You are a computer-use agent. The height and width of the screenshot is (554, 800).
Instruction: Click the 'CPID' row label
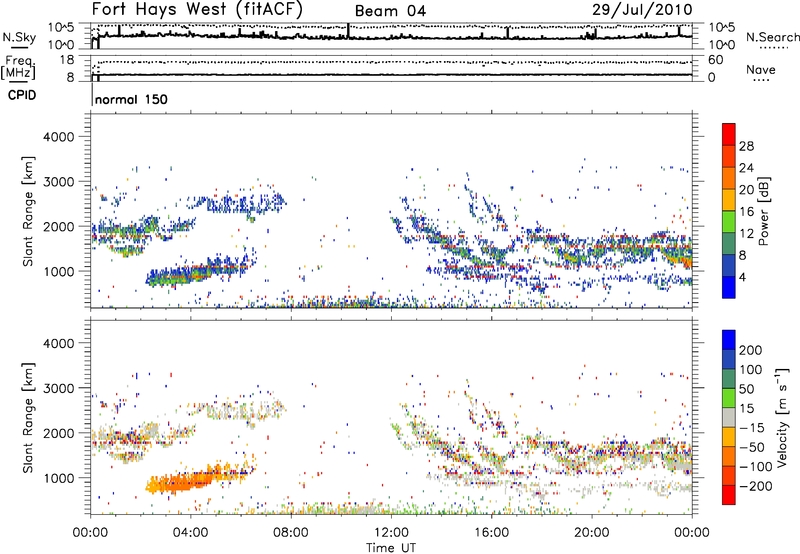(22, 95)
